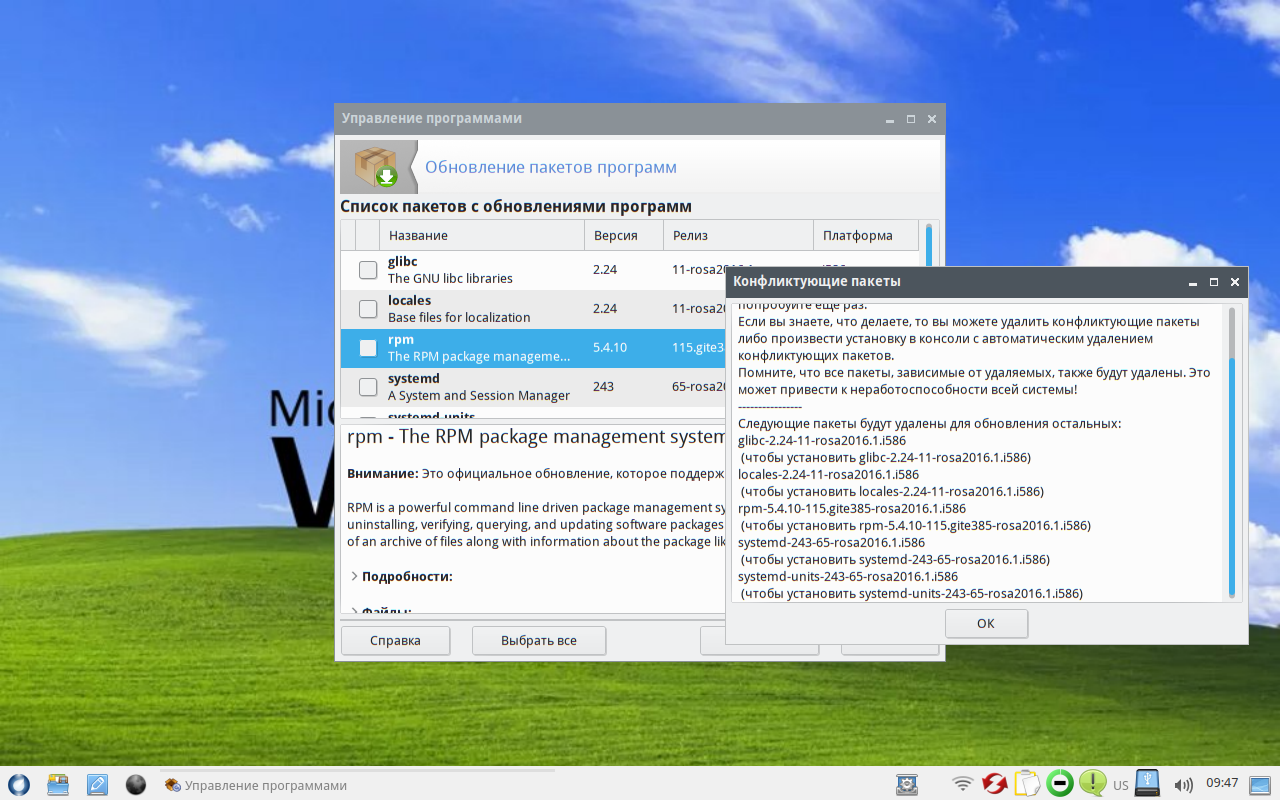Open the ROSA start menu launcher
Viewport: 1280px width, 800px height.
[18, 784]
